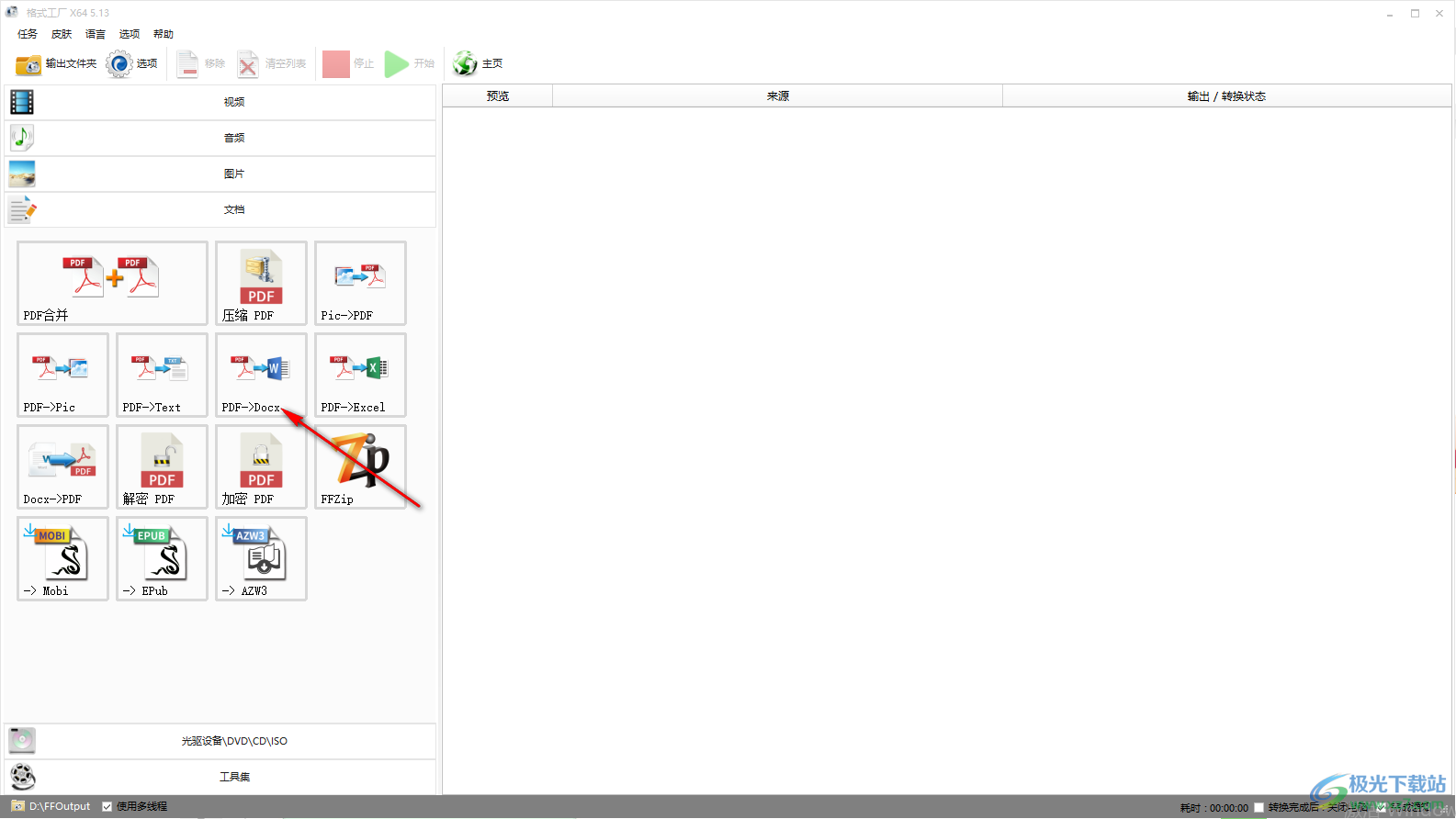This screenshot has width=1456, height=819.
Task: Open the 语言 menu
Action: [96, 34]
